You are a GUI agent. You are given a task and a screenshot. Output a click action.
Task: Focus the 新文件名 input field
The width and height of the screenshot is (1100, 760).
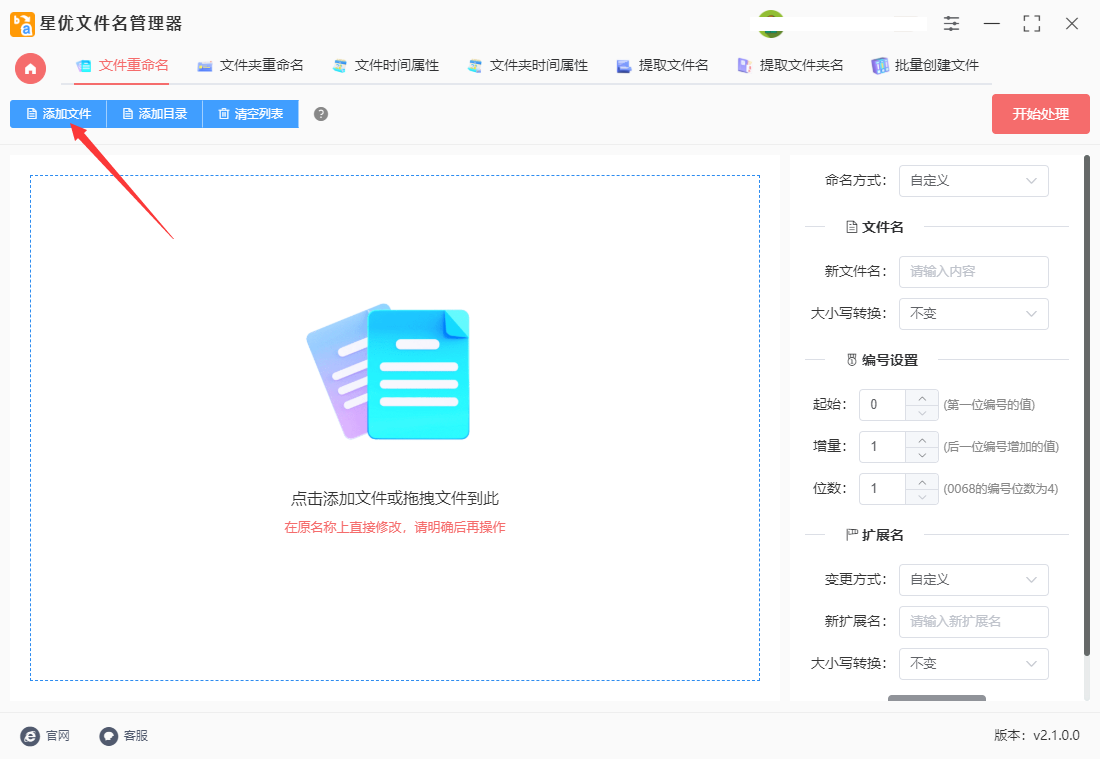pyautogui.click(x=974, y=272)
